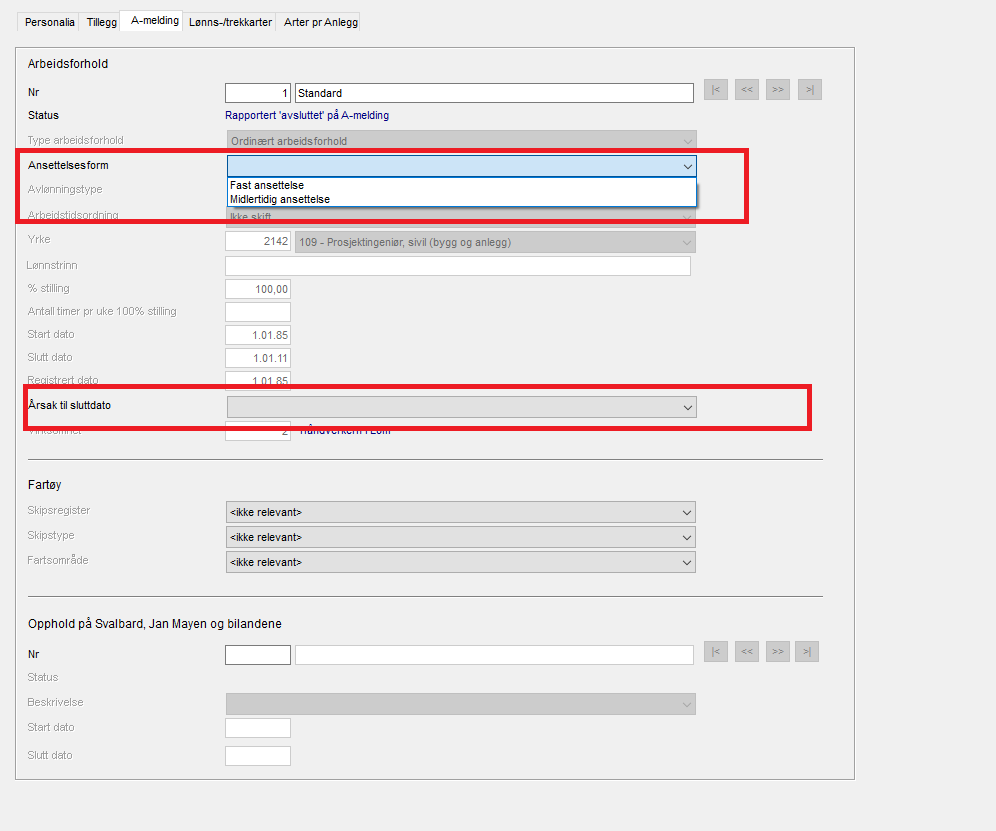996x831 pixels.
Task: Go to first Arbeidsforhold record
Action: [715, 91]
